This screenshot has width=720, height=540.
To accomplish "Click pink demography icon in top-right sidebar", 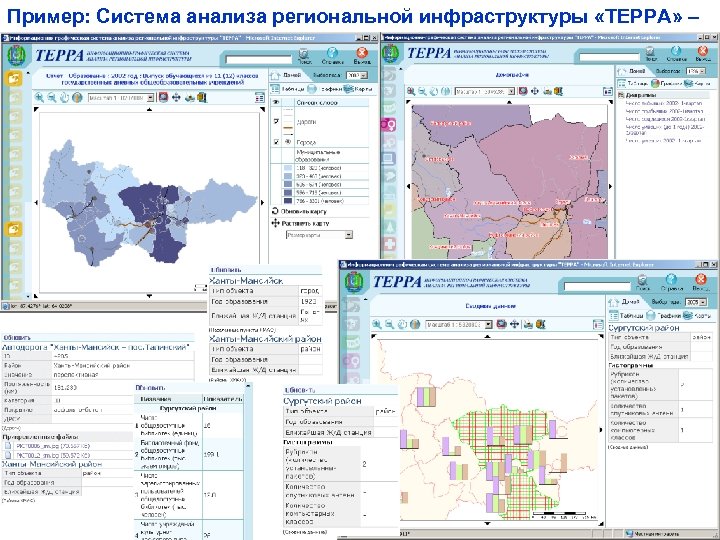I will click(388, 124).
